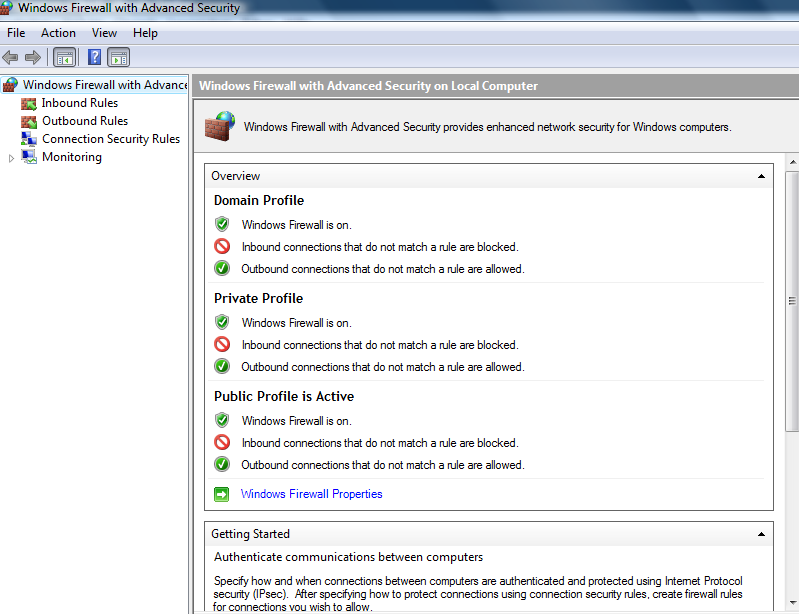799x614 pixels.
Task: Click the firewall icon in the title bar
Action: coord(6,8)
